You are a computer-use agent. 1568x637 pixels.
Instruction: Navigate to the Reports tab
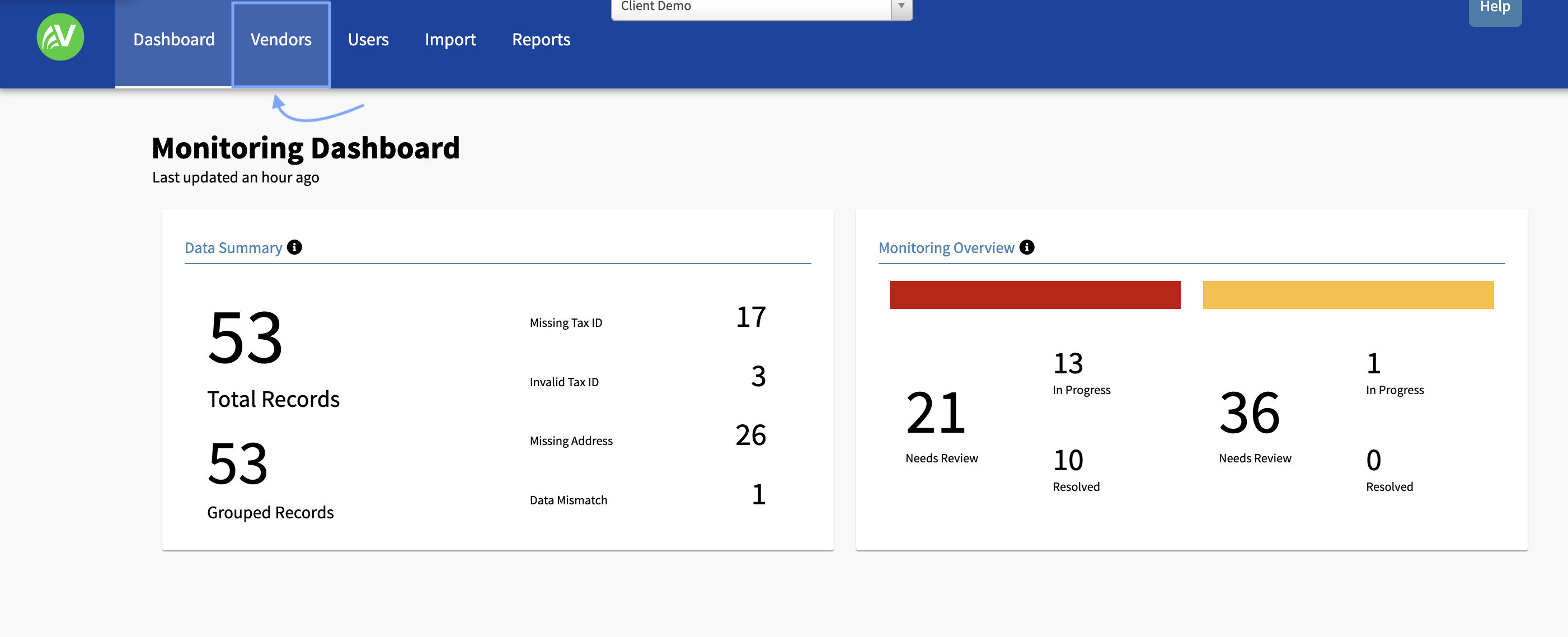click(541, 40)
